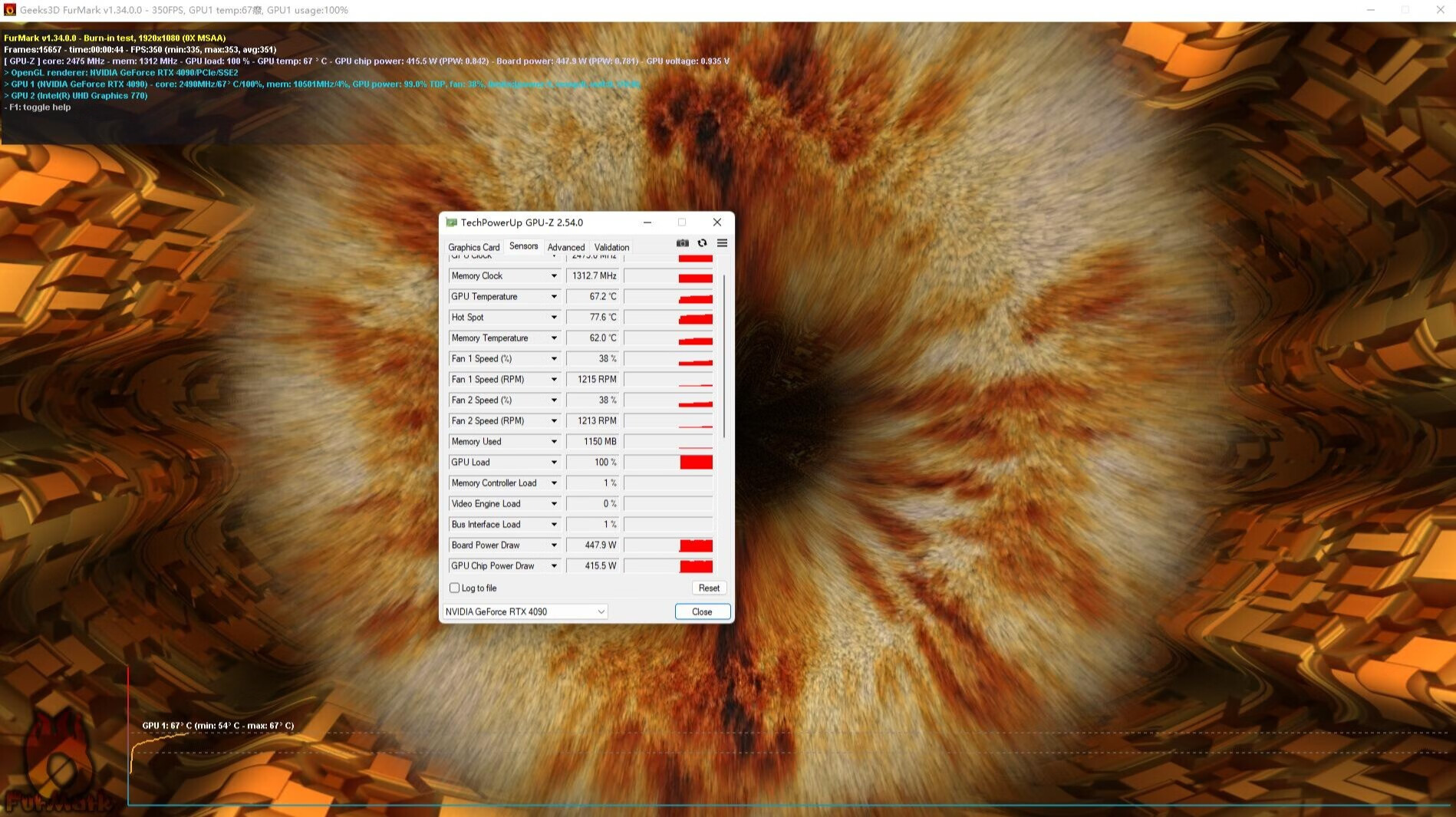Click the 1150 MB memory used value
Image resolution: width=1456 pixels, height=817 pixels.
(x=592, y=442)
